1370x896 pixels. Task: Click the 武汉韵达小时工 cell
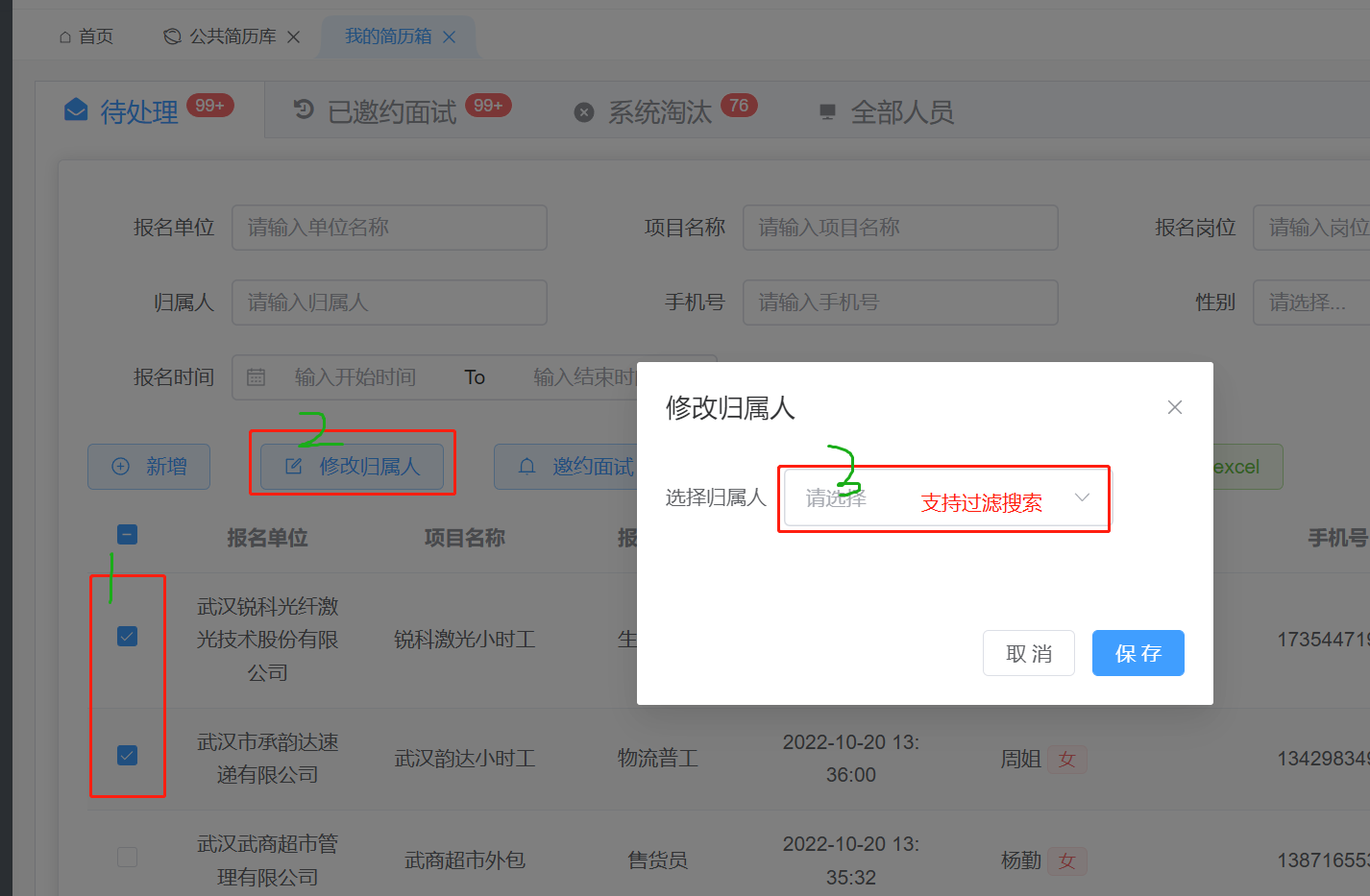click(465, 759)
